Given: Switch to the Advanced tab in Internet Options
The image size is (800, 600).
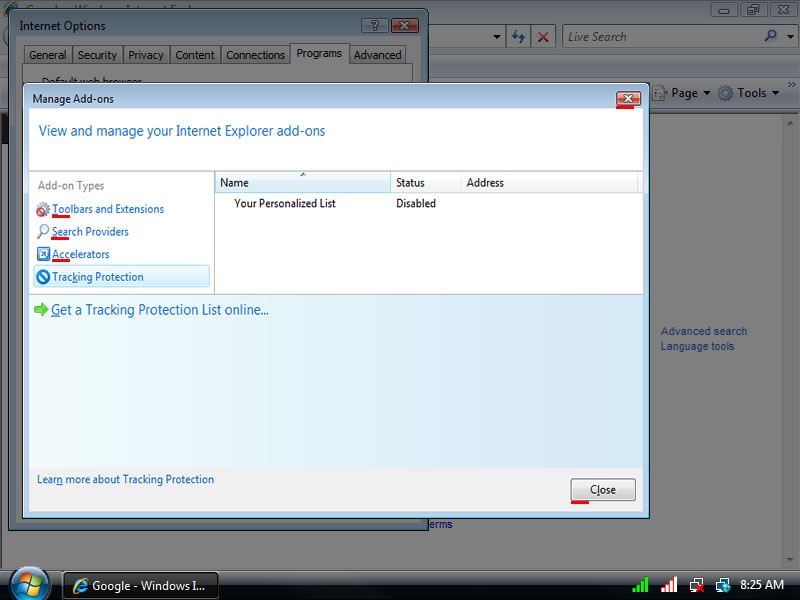Looking at the screenshot, I should pyautogui.click(x=377, y=55).
